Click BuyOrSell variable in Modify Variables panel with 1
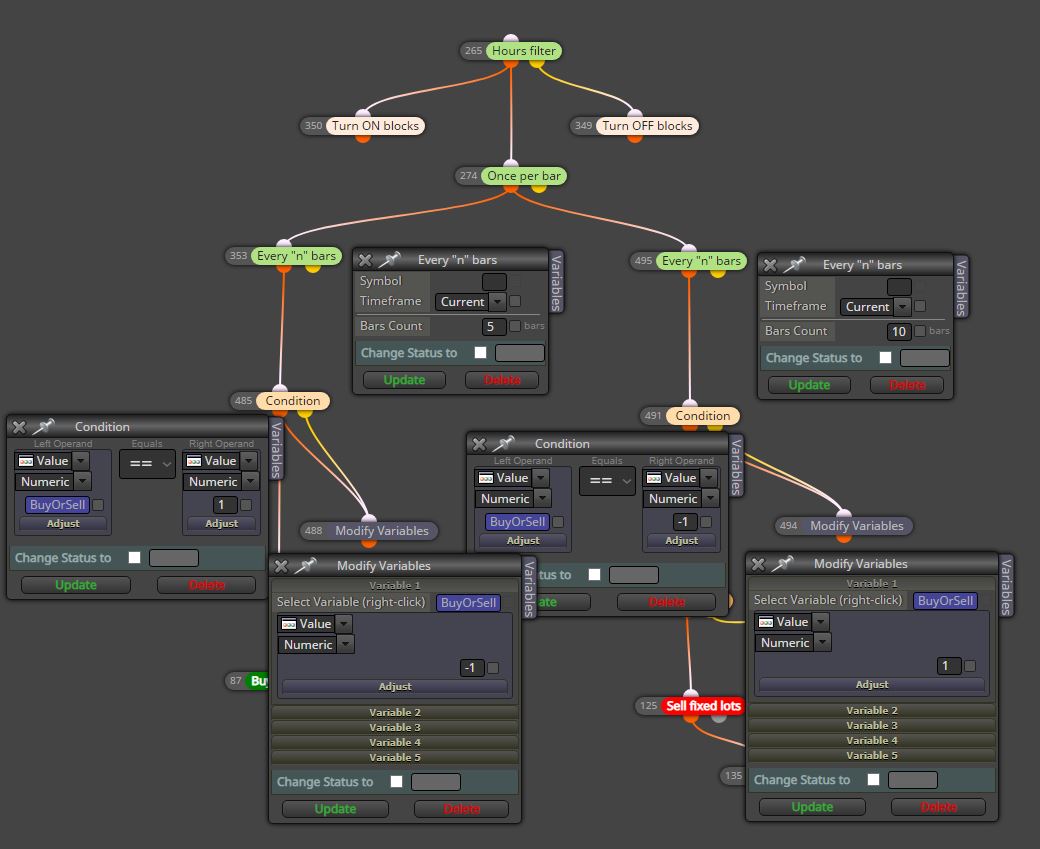 (x=945, y=601)
